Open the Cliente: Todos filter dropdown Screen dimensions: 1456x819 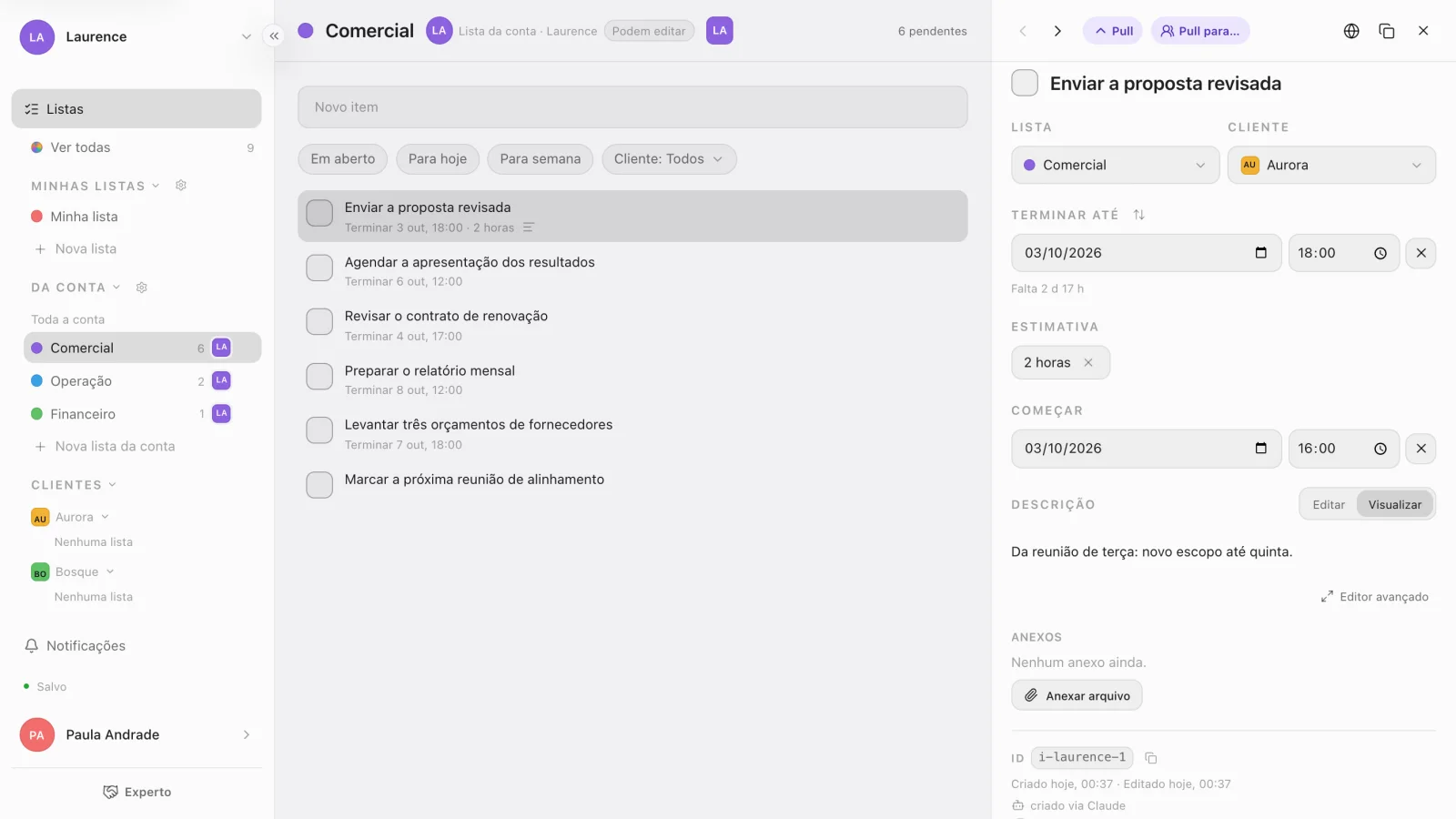tap(669, 159)
